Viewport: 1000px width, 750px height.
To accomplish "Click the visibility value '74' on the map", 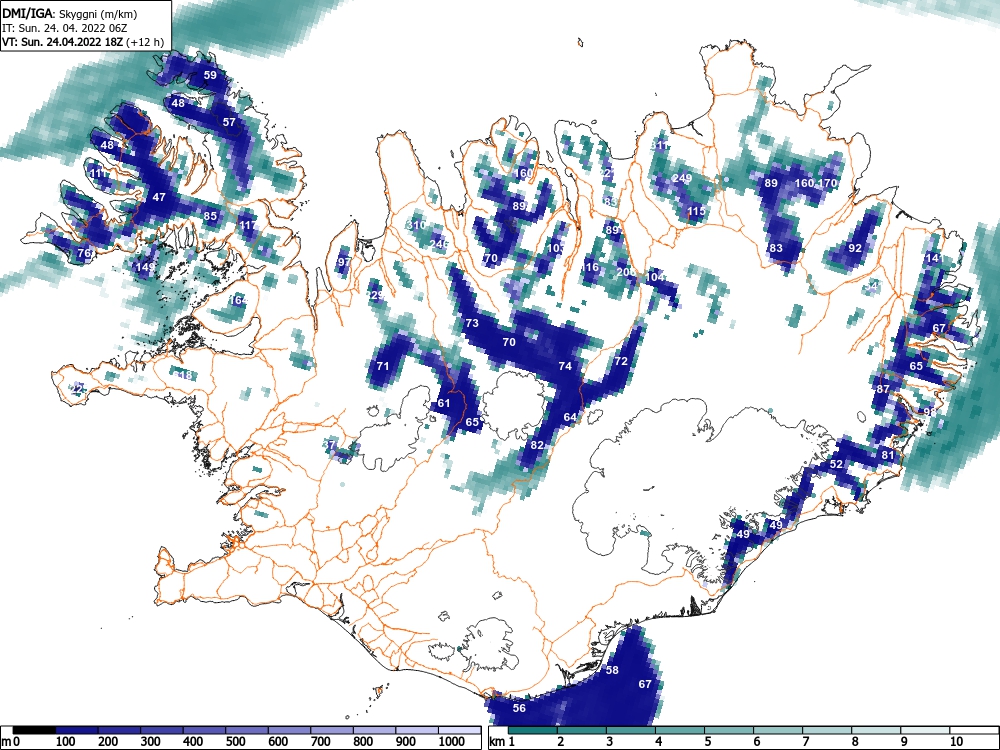I will coord(565,366).
